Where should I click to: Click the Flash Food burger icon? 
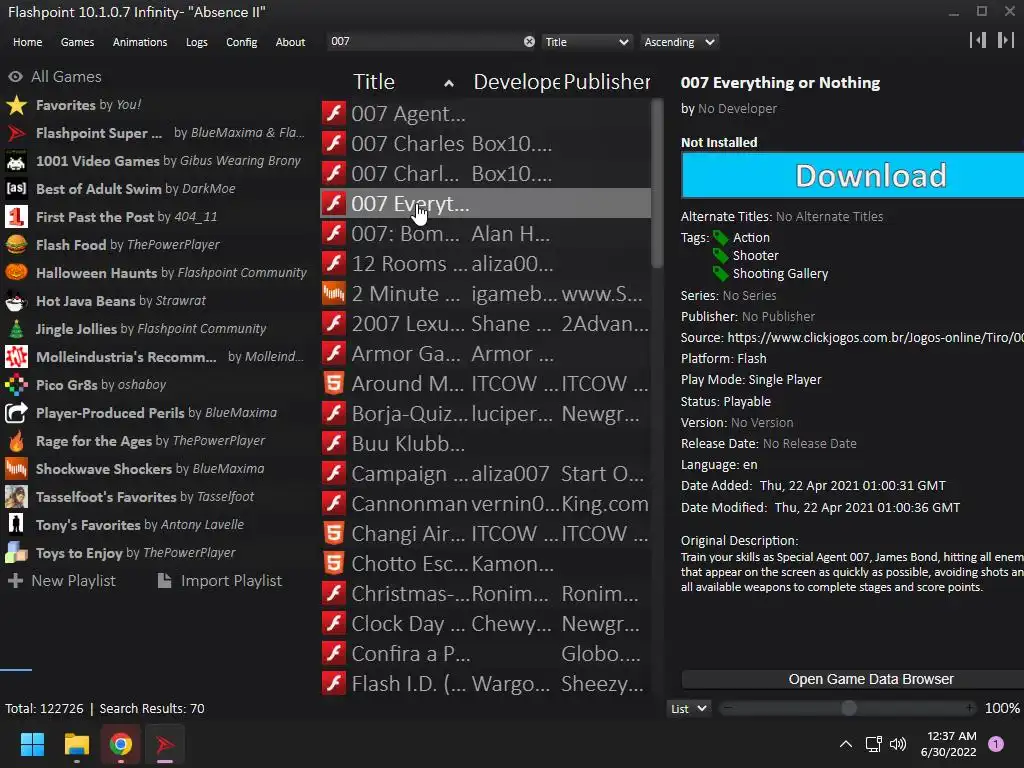click(16, 245)
